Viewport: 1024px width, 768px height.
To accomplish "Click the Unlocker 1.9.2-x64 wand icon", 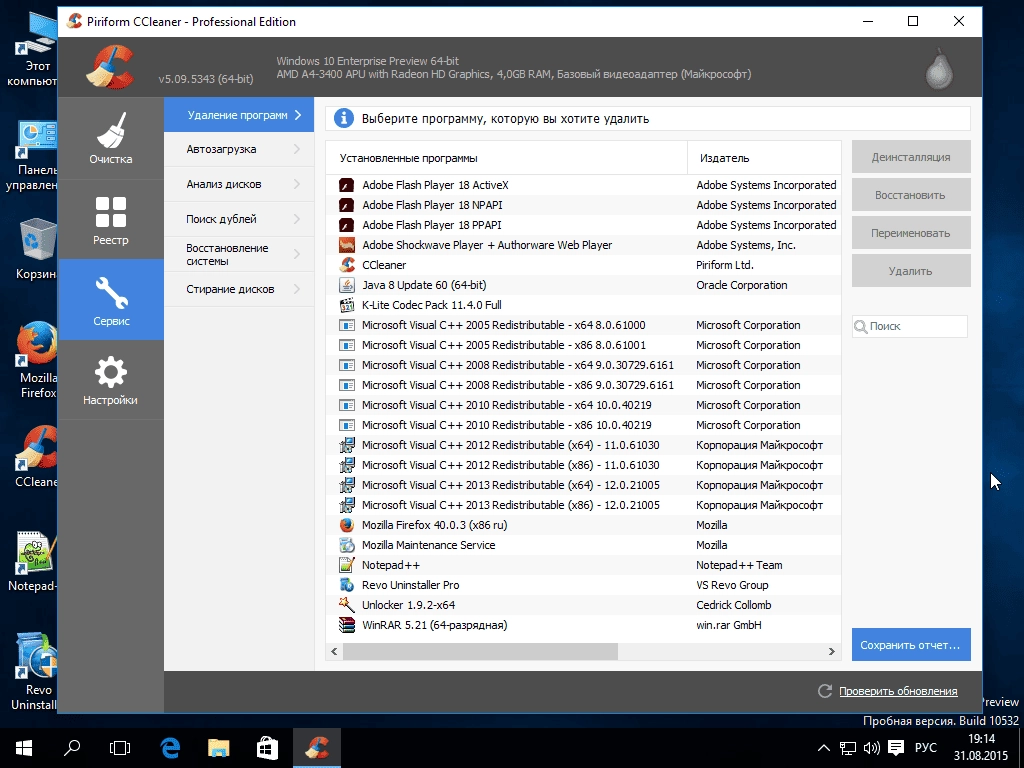I will [347, 605].
